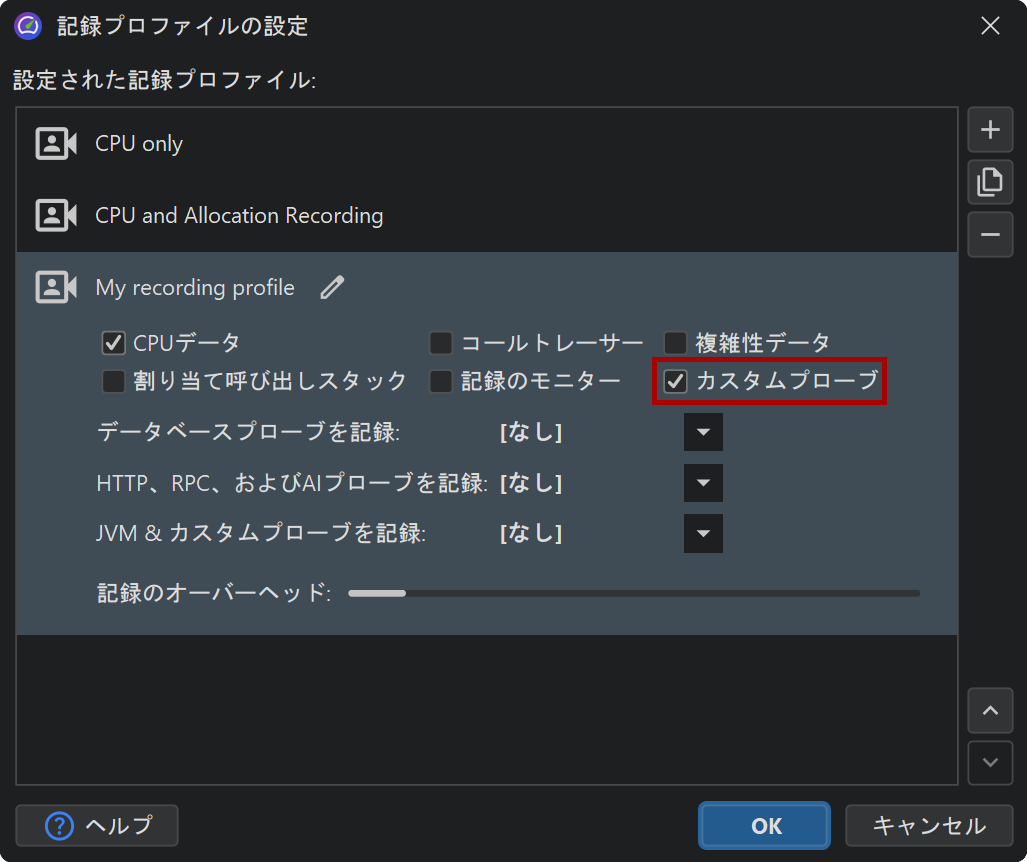Click the pencil icon to rename profile
The image size is (1027, 862).
pyautogui.click(x=332, y=287)
